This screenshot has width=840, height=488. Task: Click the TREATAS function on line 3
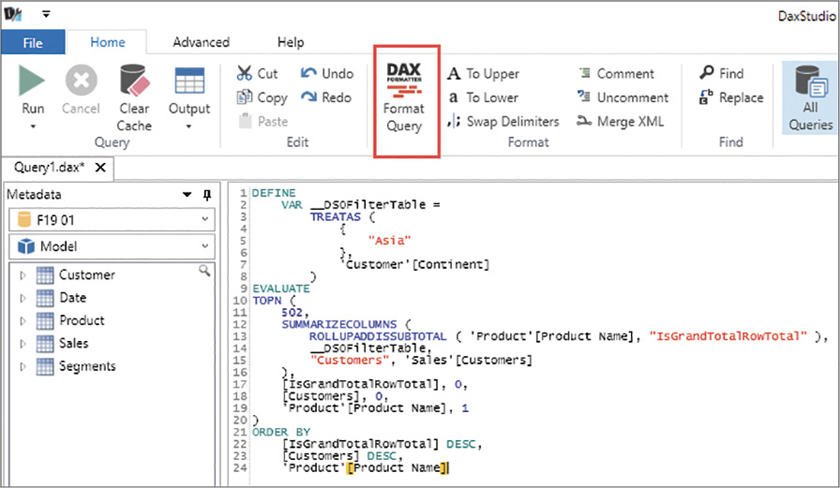click(x=335, y=216)
